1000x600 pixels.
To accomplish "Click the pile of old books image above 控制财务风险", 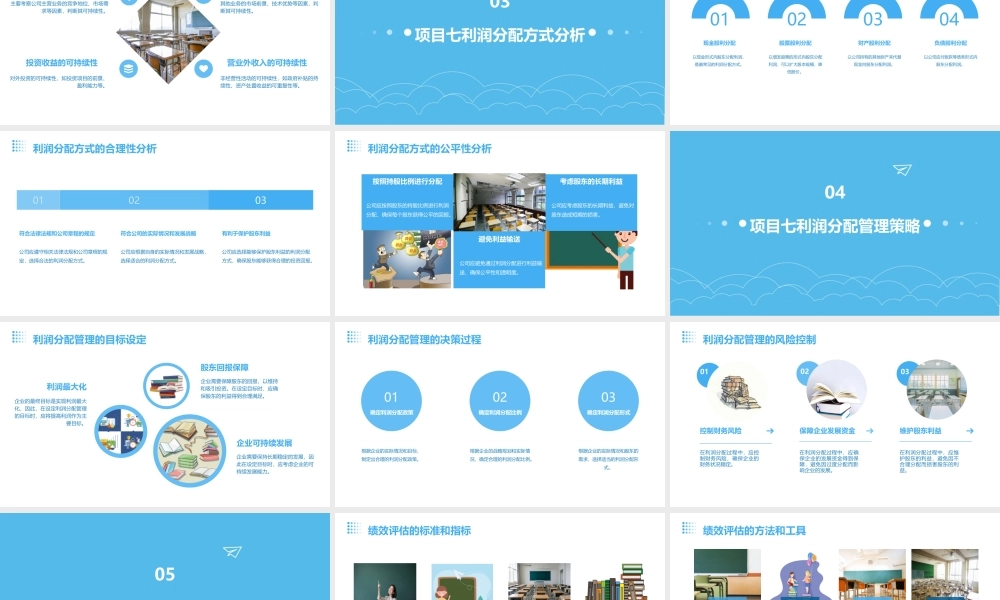I will point(739,390).
